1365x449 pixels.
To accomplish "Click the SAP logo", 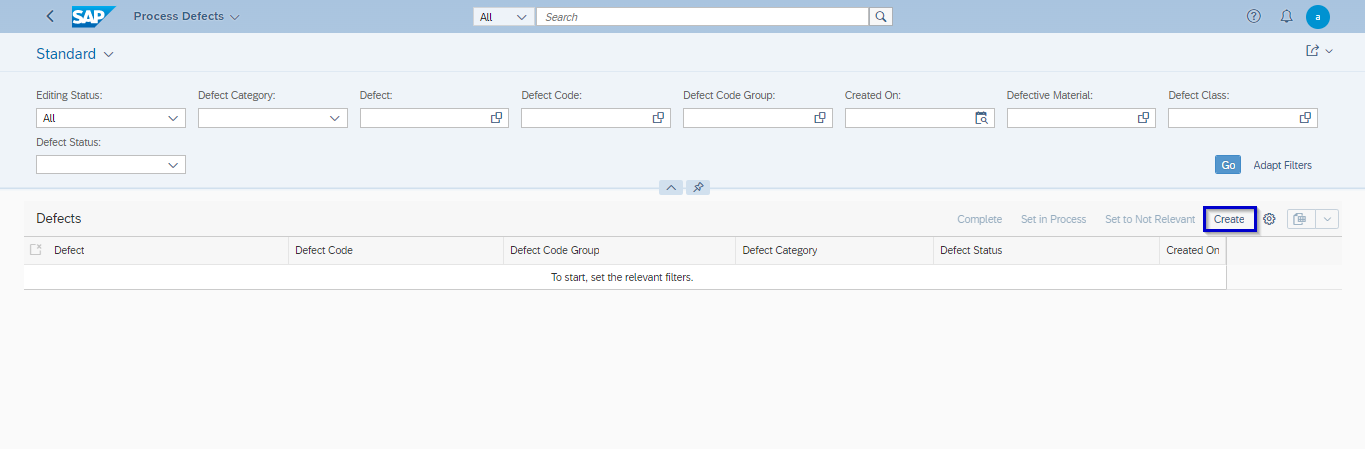I will (94, 17).
